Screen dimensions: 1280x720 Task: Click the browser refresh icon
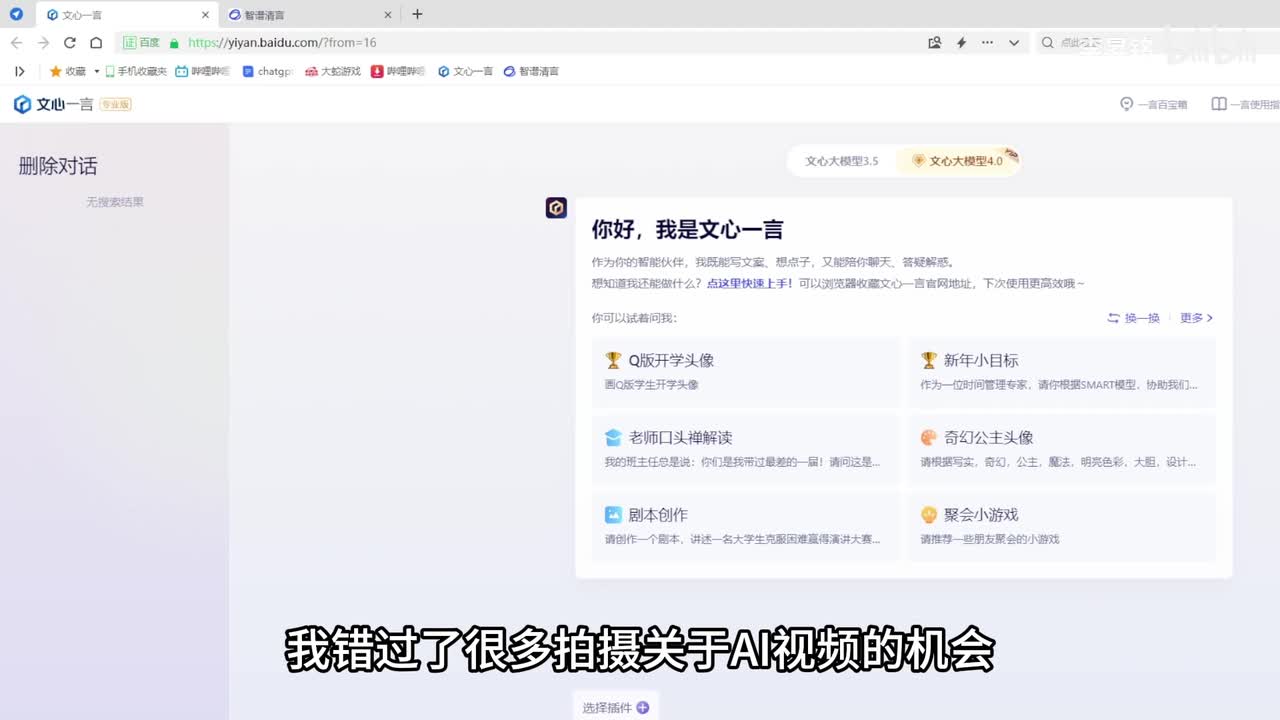click(x=70, y=43)
